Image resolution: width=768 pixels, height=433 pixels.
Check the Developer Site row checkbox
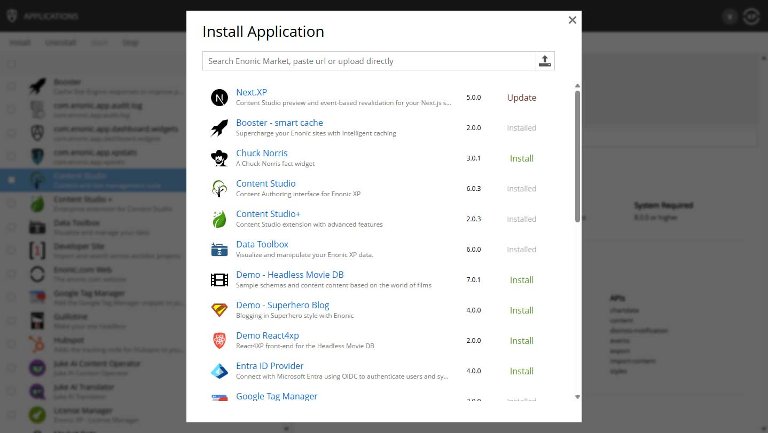[12, 250]
